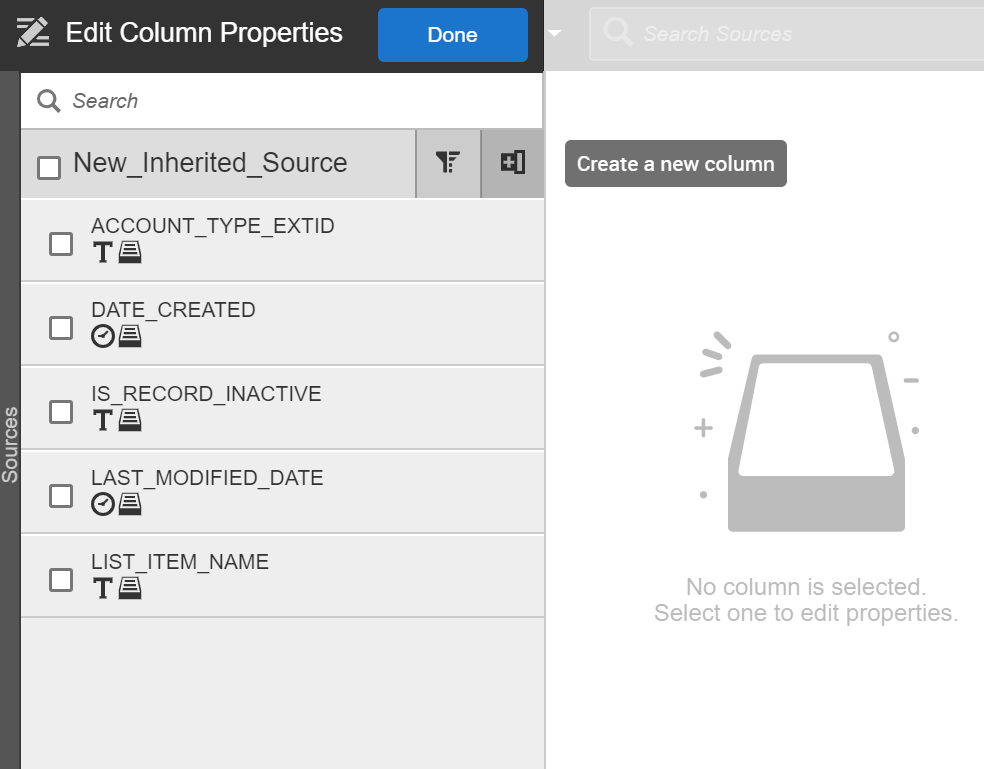This screenshot has height=769, width=984.
Task: Select the LAST_MODIFIED_DATE column name
Action: [x=207, y=478]
